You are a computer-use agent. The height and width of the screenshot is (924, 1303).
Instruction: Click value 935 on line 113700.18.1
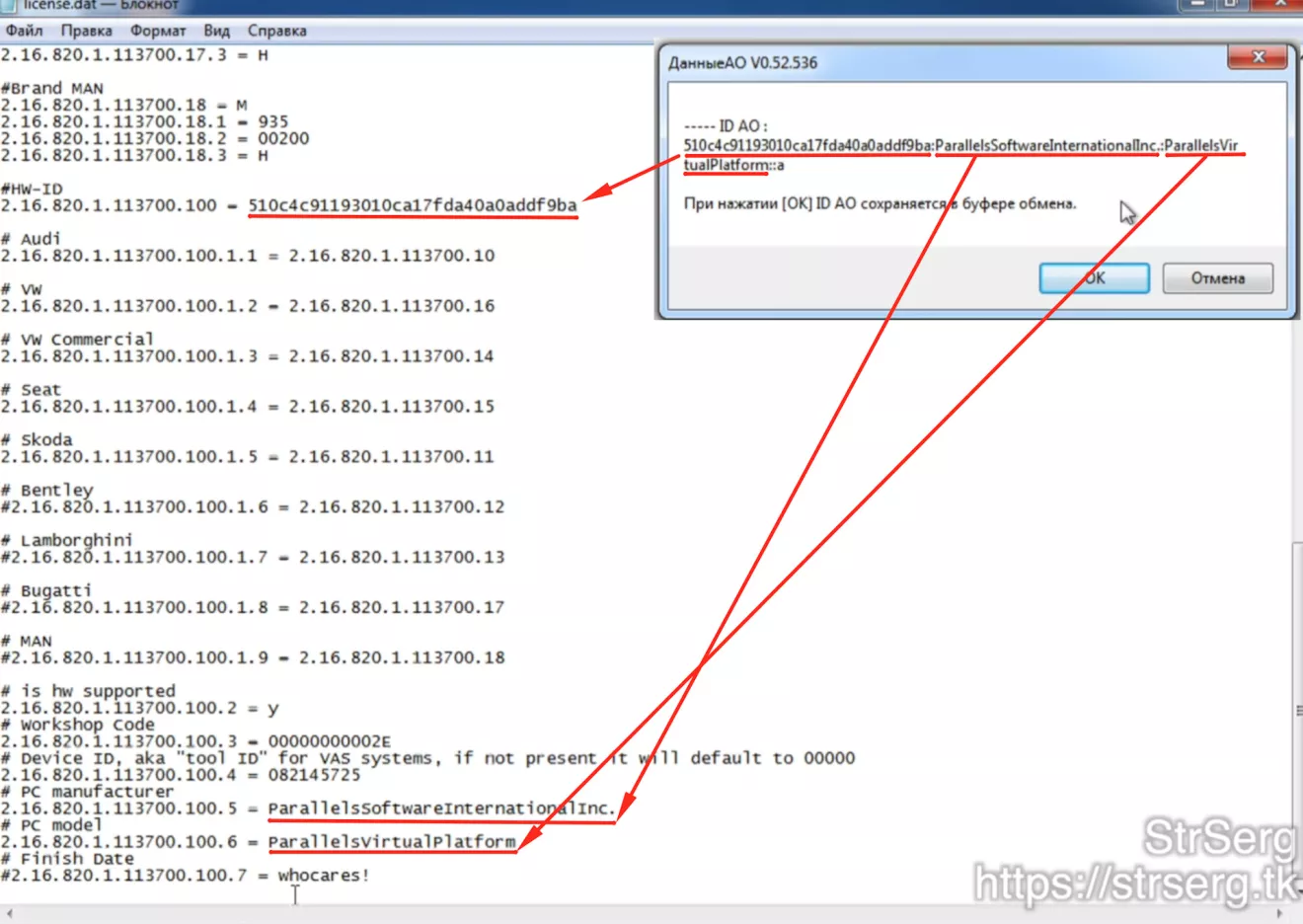[273, 121]
